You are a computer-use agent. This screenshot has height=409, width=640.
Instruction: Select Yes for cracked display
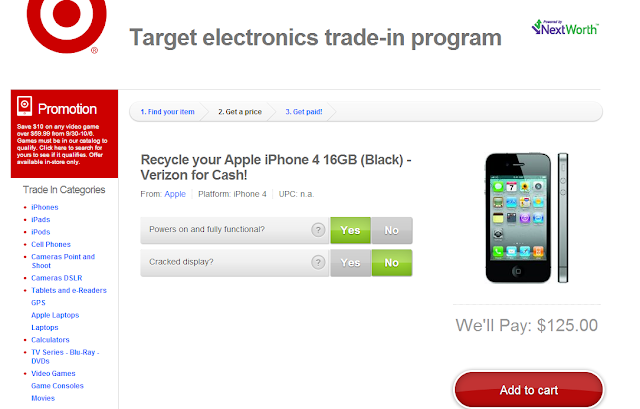[x=351, y=263]
